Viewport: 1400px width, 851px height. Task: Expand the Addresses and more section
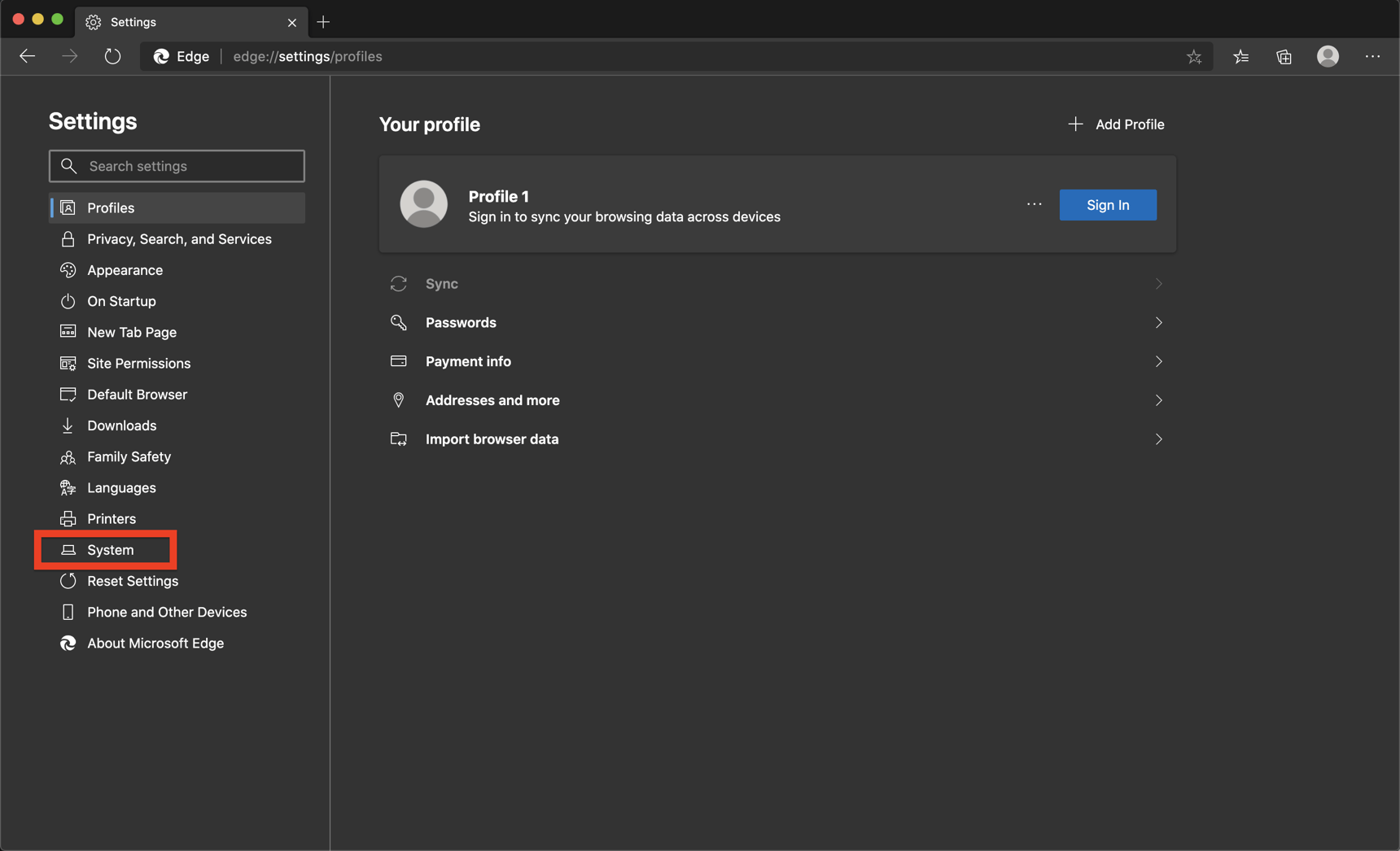1158,399
